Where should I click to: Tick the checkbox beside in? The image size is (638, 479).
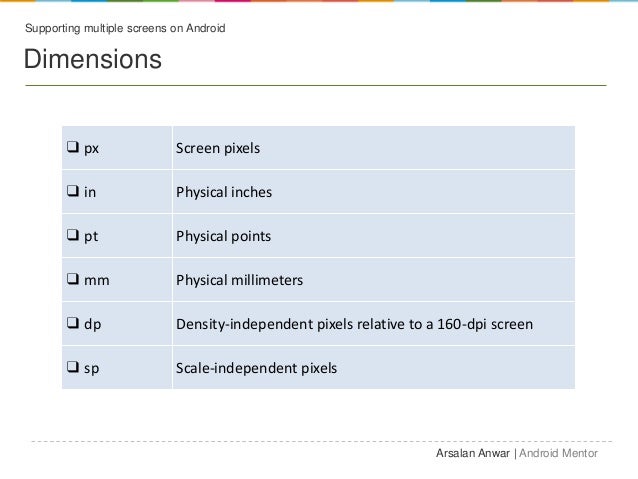tap(73, 193)
